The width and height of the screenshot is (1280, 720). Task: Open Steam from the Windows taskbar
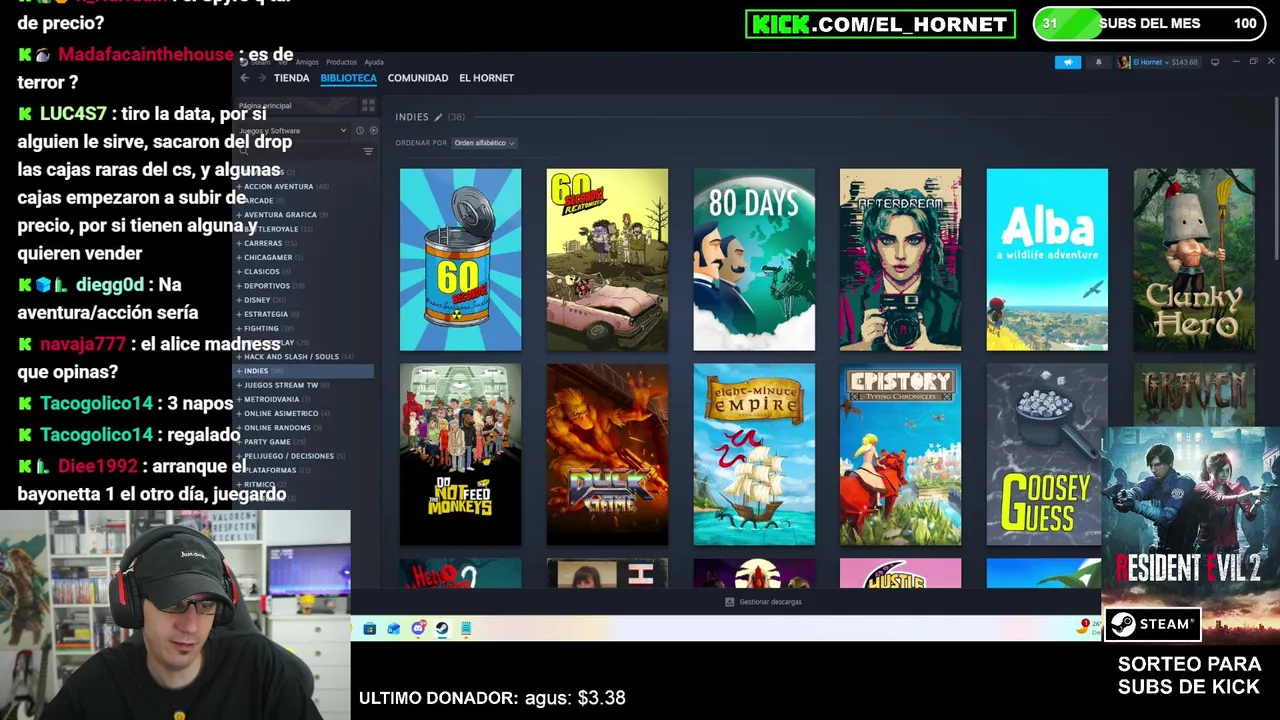(x=442, y=629)
